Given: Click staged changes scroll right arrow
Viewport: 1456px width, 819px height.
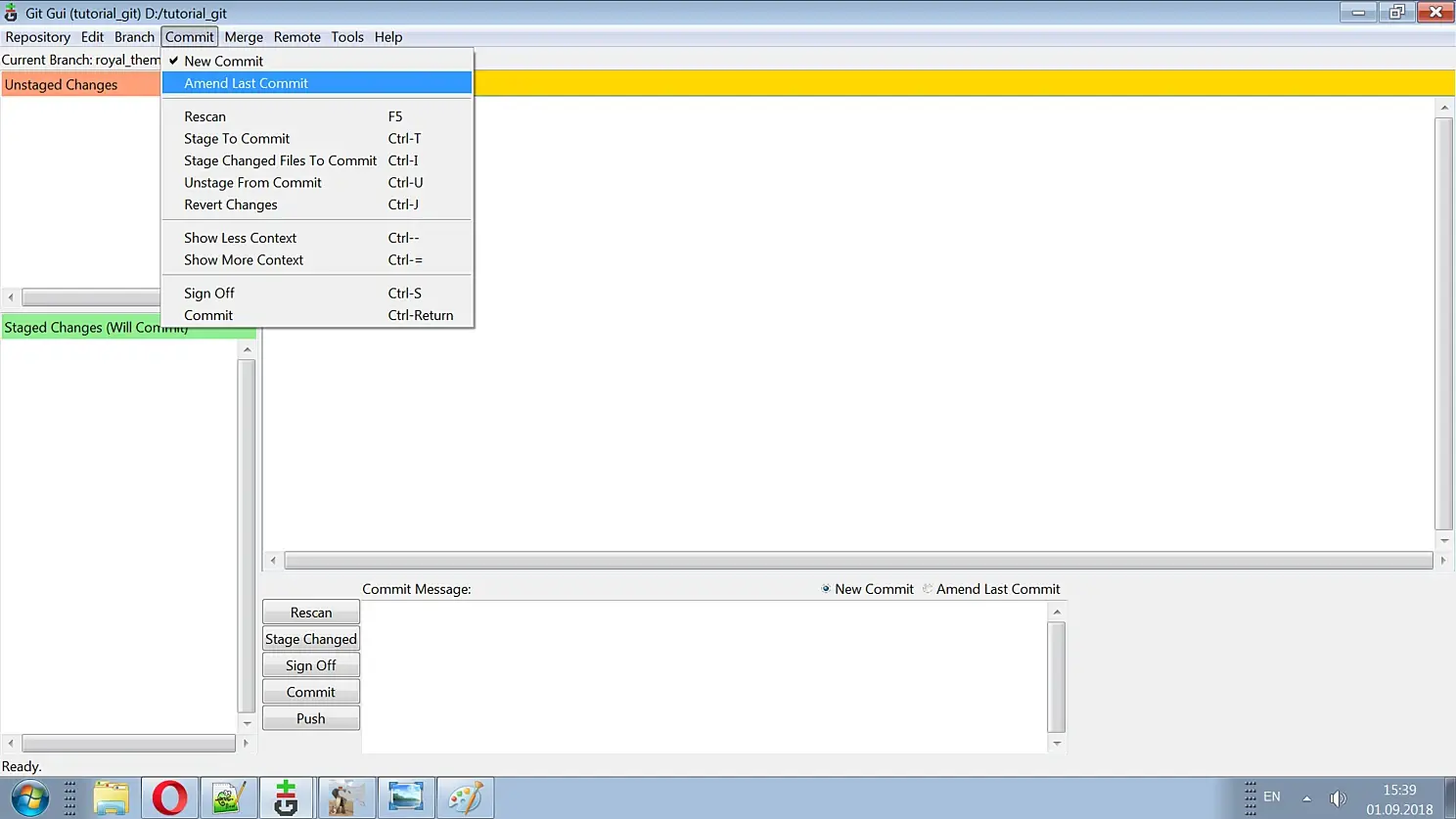Looking at the screenshot, I should [246, 744].
